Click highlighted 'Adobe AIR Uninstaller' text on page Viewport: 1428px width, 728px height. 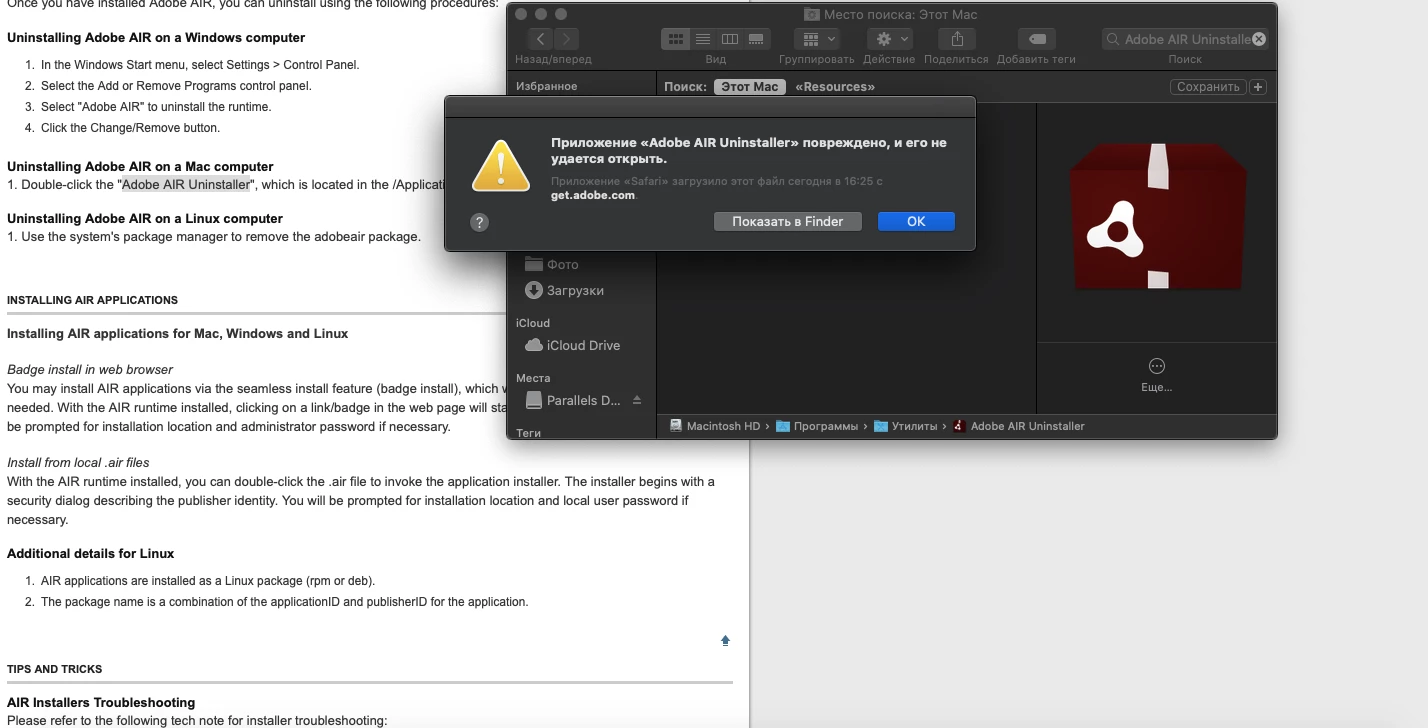(x=186, y=185)
